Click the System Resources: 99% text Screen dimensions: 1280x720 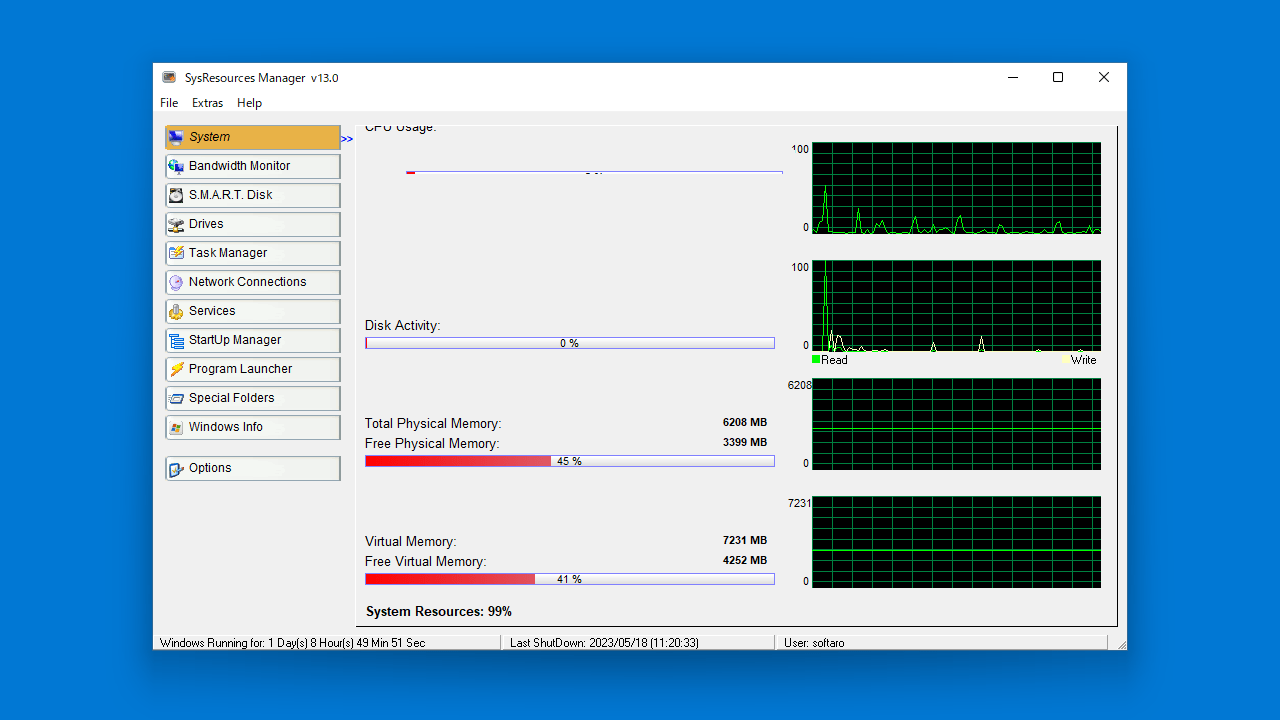click(x=439, y=611)
